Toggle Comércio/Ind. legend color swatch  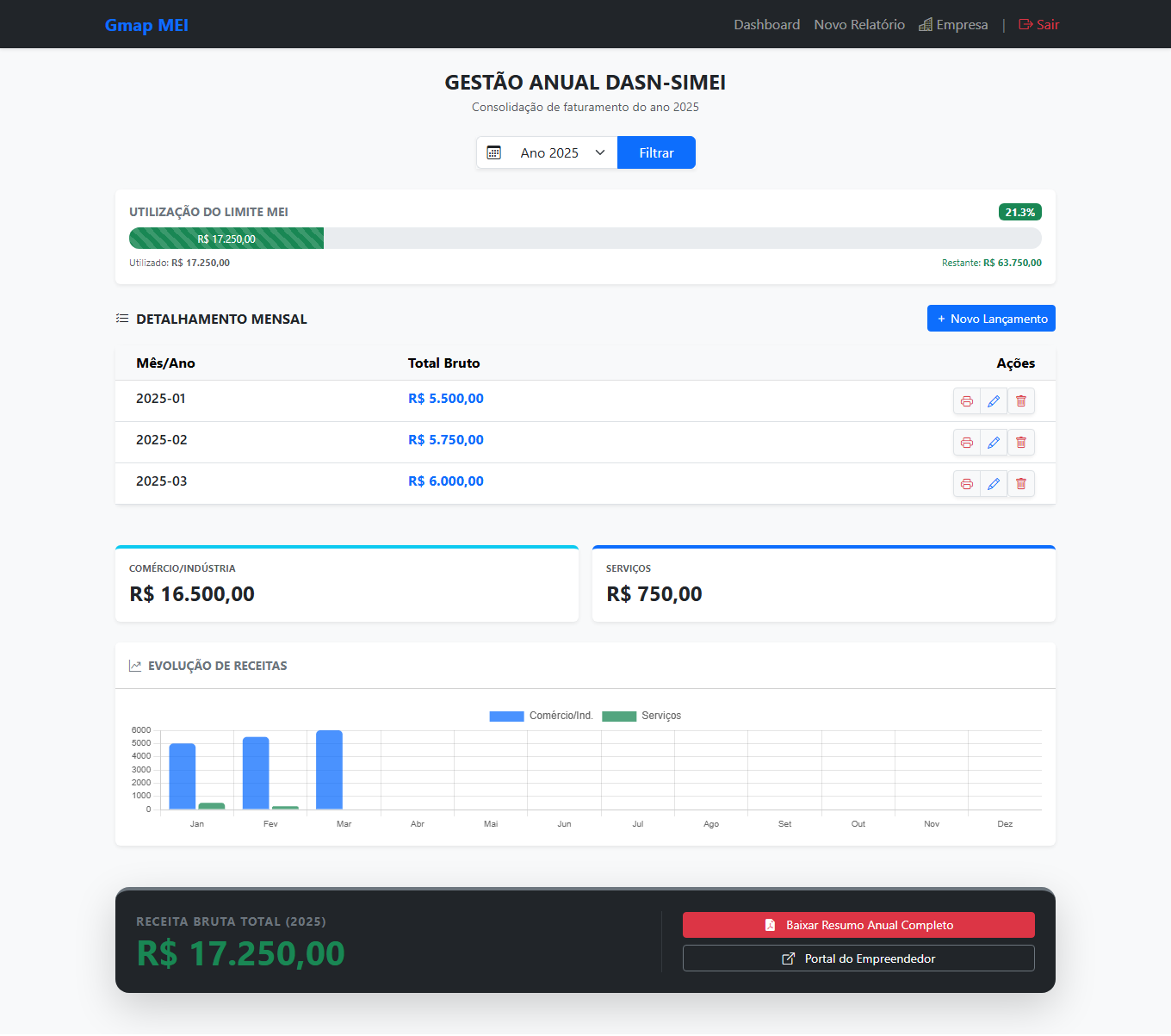click(506, 717)
